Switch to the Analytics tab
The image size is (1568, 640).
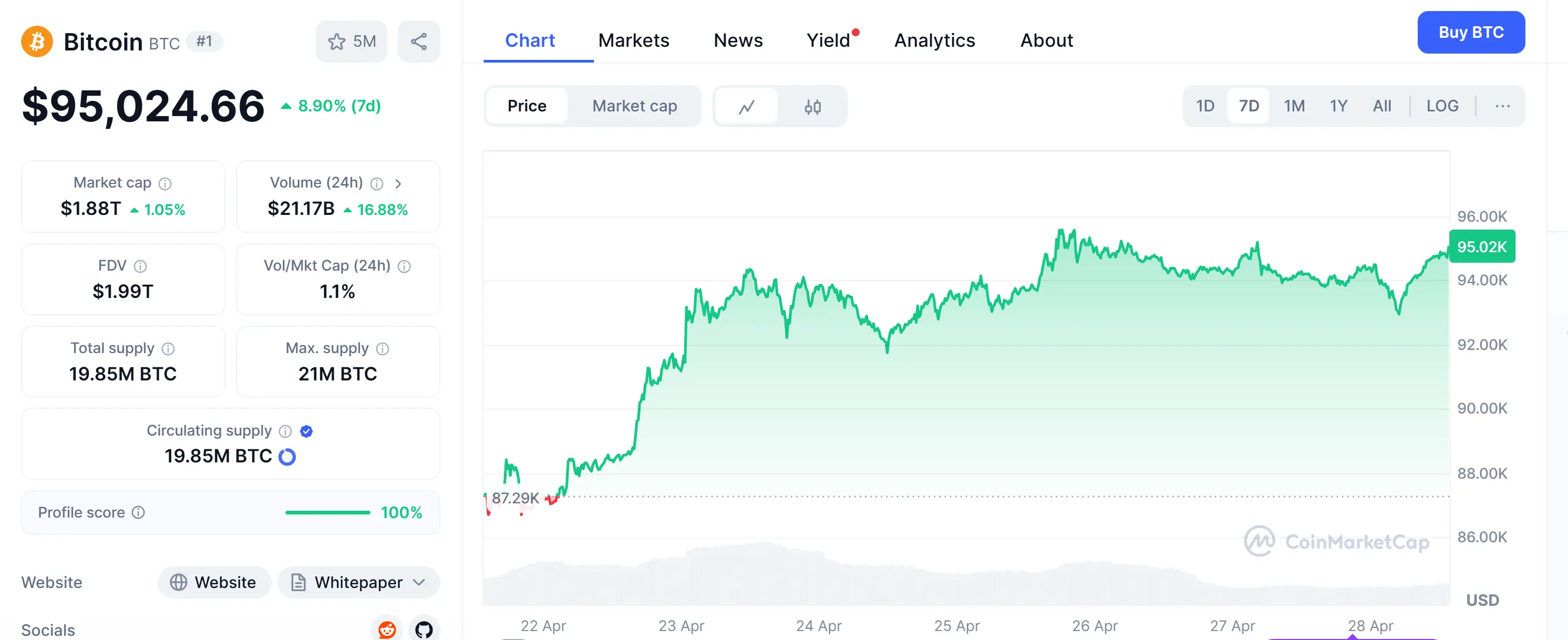pyautogui.click(x=934, y=40)
